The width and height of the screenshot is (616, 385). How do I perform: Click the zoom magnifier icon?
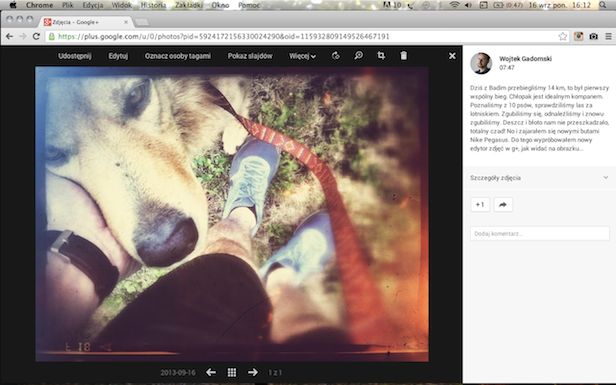tap(358, 55)
